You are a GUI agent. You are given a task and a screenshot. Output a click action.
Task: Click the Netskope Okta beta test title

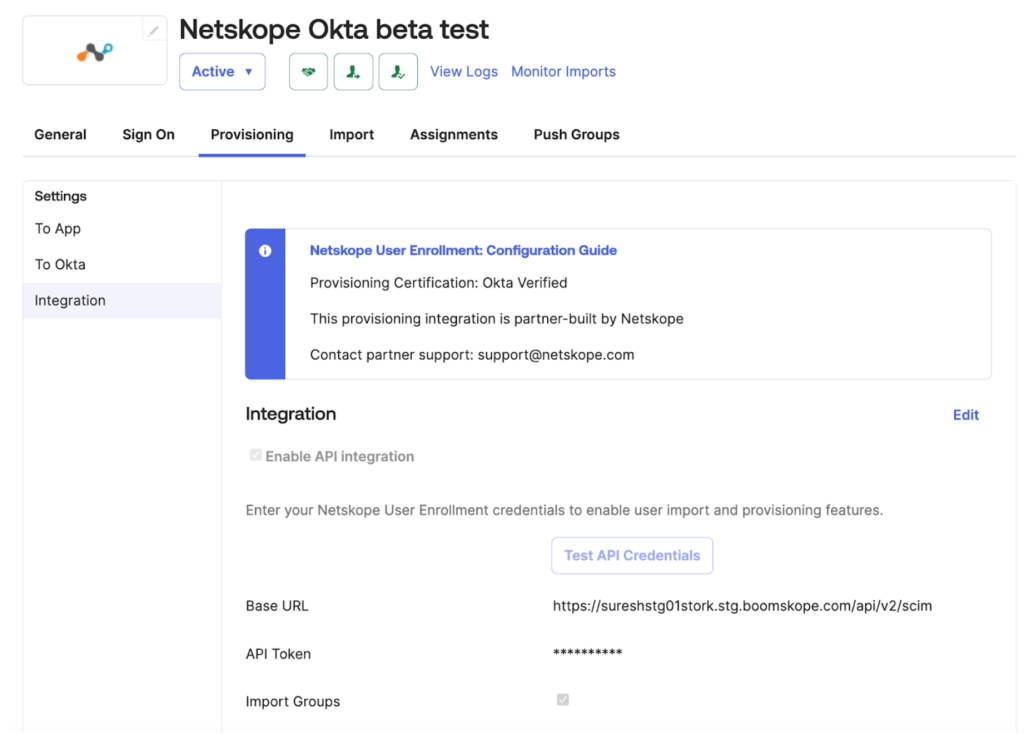[x=334, y=29]
